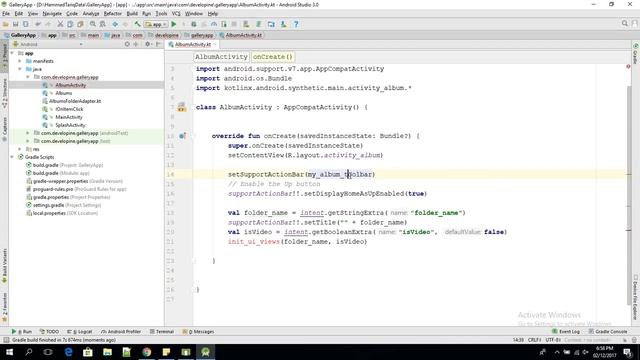This screenshot has width=640, height=360.
Task: Collapse the Gradle Scripts node
Action: [12, 157]
